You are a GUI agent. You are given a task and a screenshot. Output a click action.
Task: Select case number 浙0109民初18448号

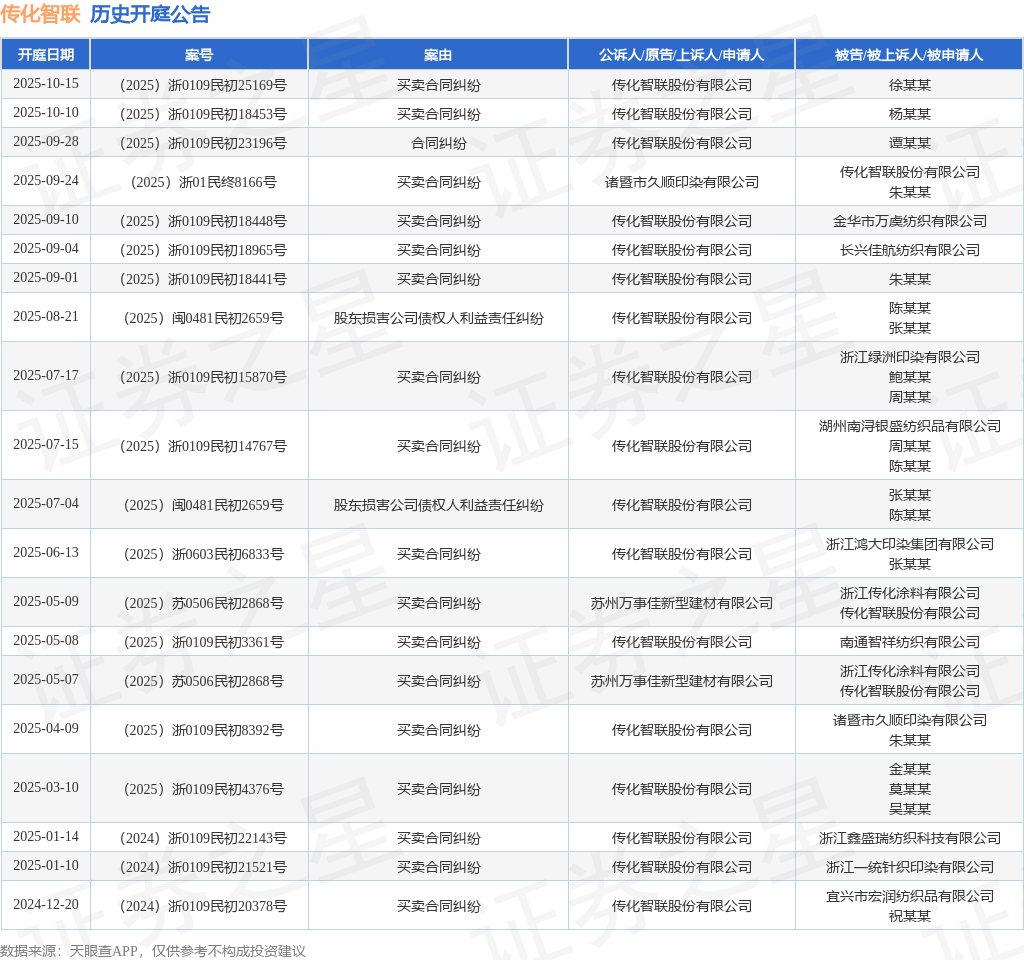point(203,221)
